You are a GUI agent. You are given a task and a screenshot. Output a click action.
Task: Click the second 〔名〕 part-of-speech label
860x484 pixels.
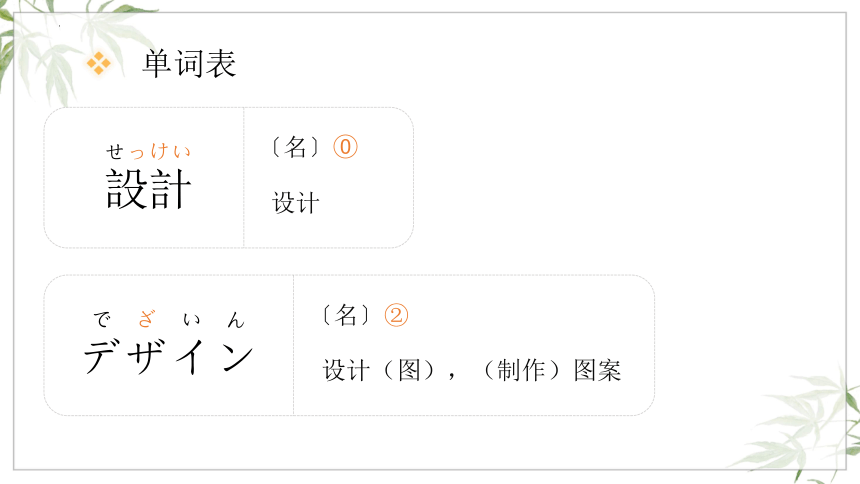(x=346, y=316)
